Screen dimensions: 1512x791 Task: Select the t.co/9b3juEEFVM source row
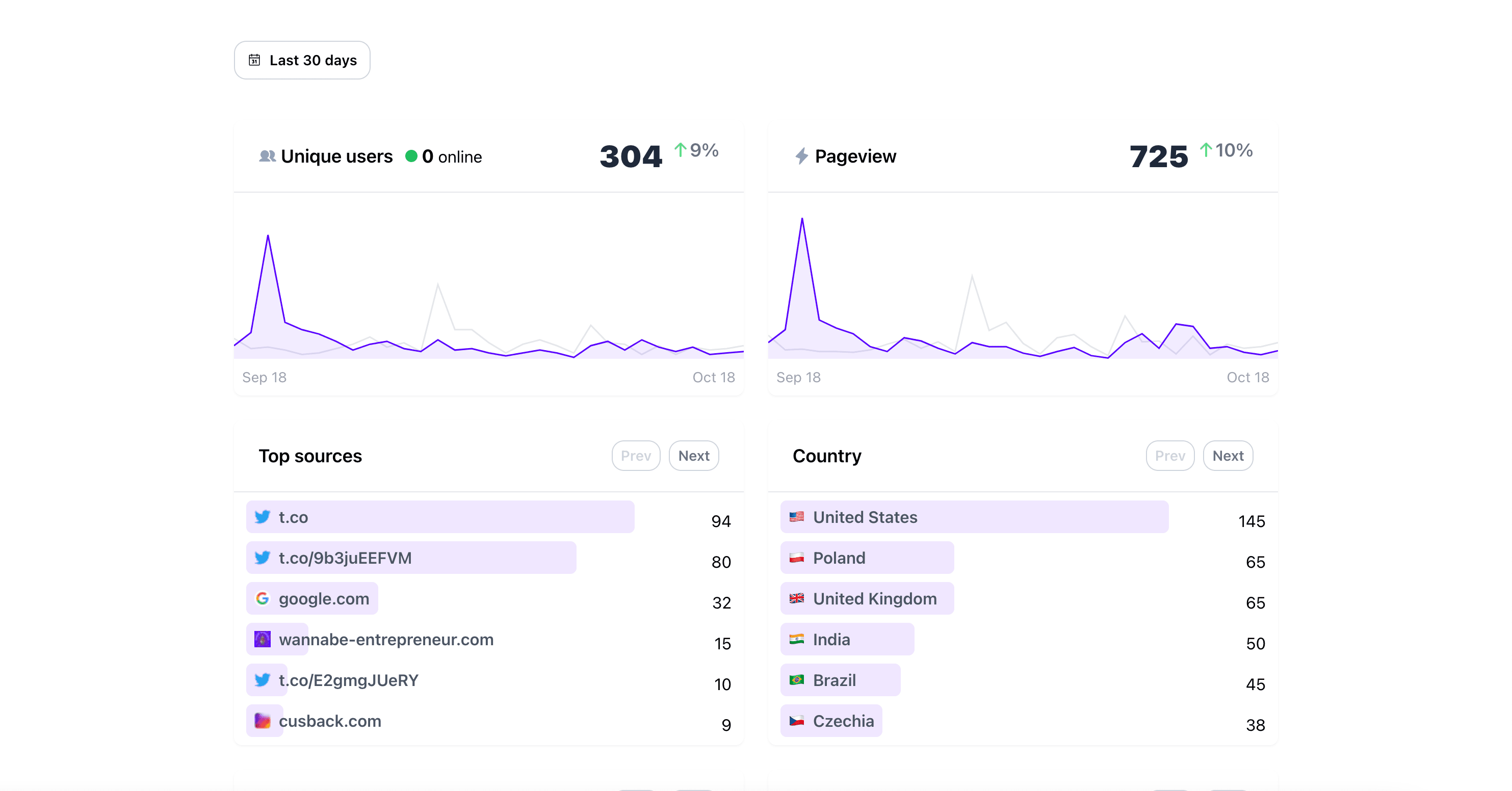(345, 558)
